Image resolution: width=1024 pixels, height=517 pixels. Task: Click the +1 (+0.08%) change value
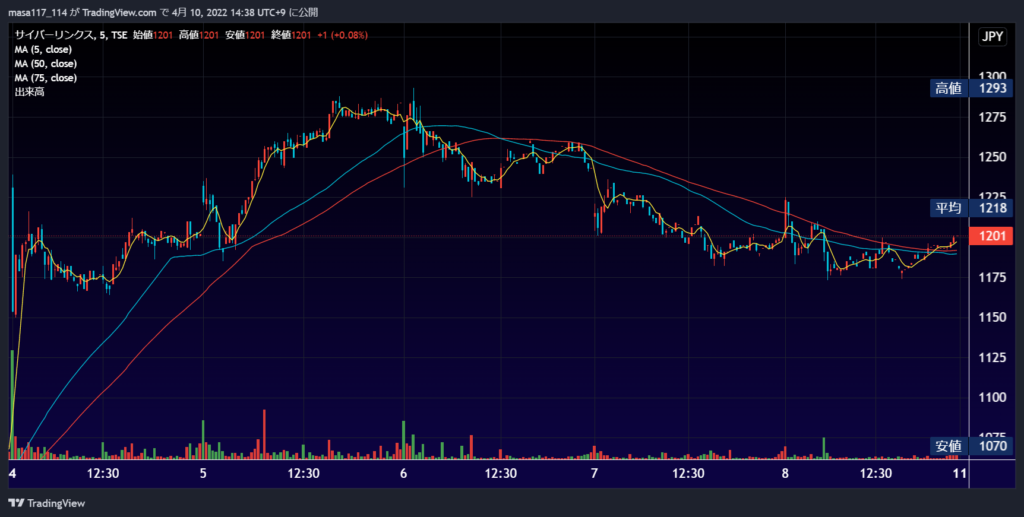pos(342,35)
